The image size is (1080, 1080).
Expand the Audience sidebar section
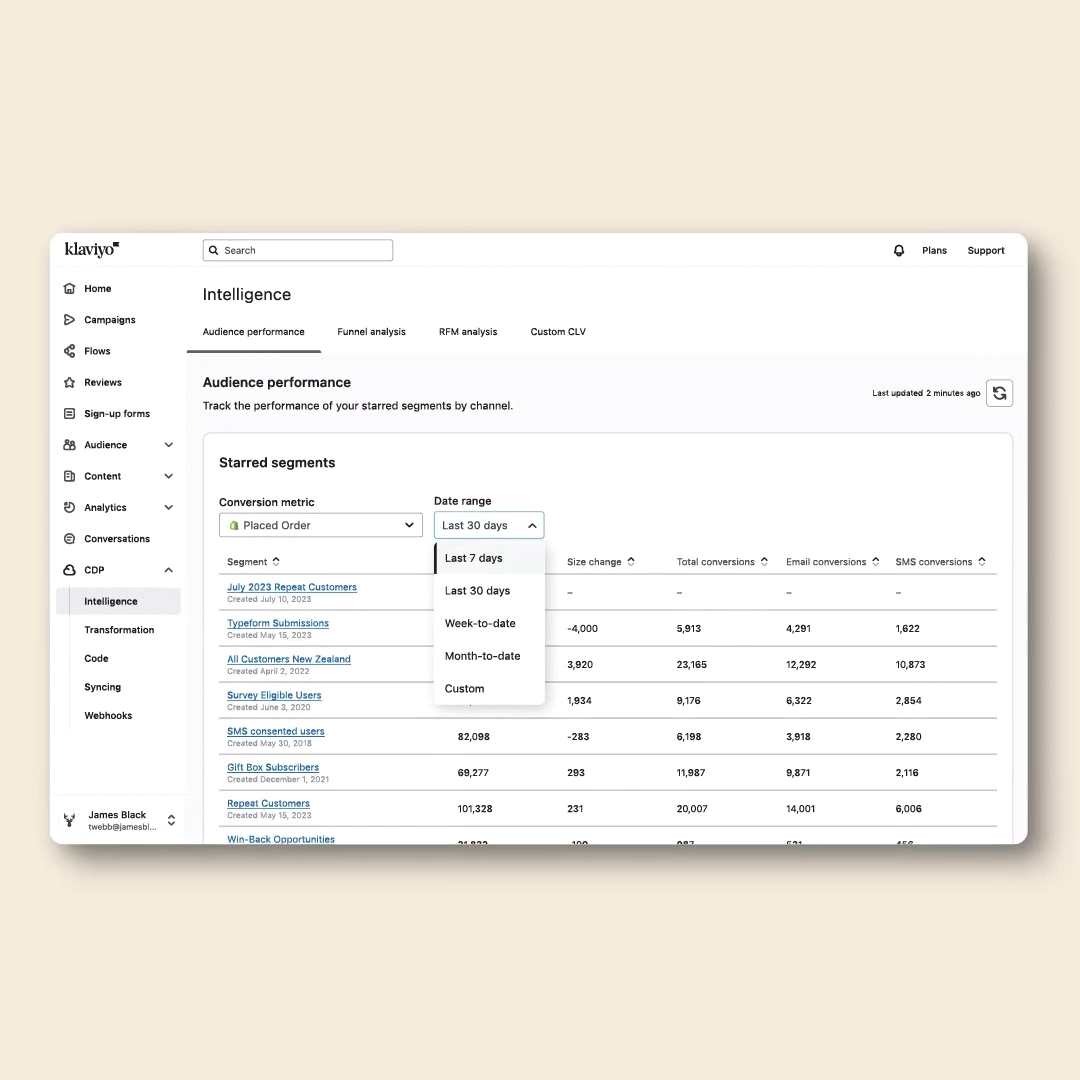coord(168,445)
